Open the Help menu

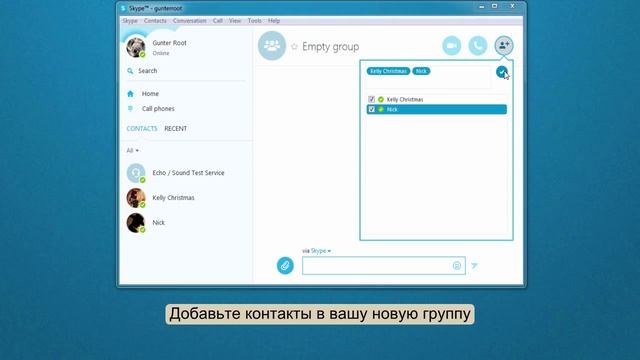click(274, 21)
